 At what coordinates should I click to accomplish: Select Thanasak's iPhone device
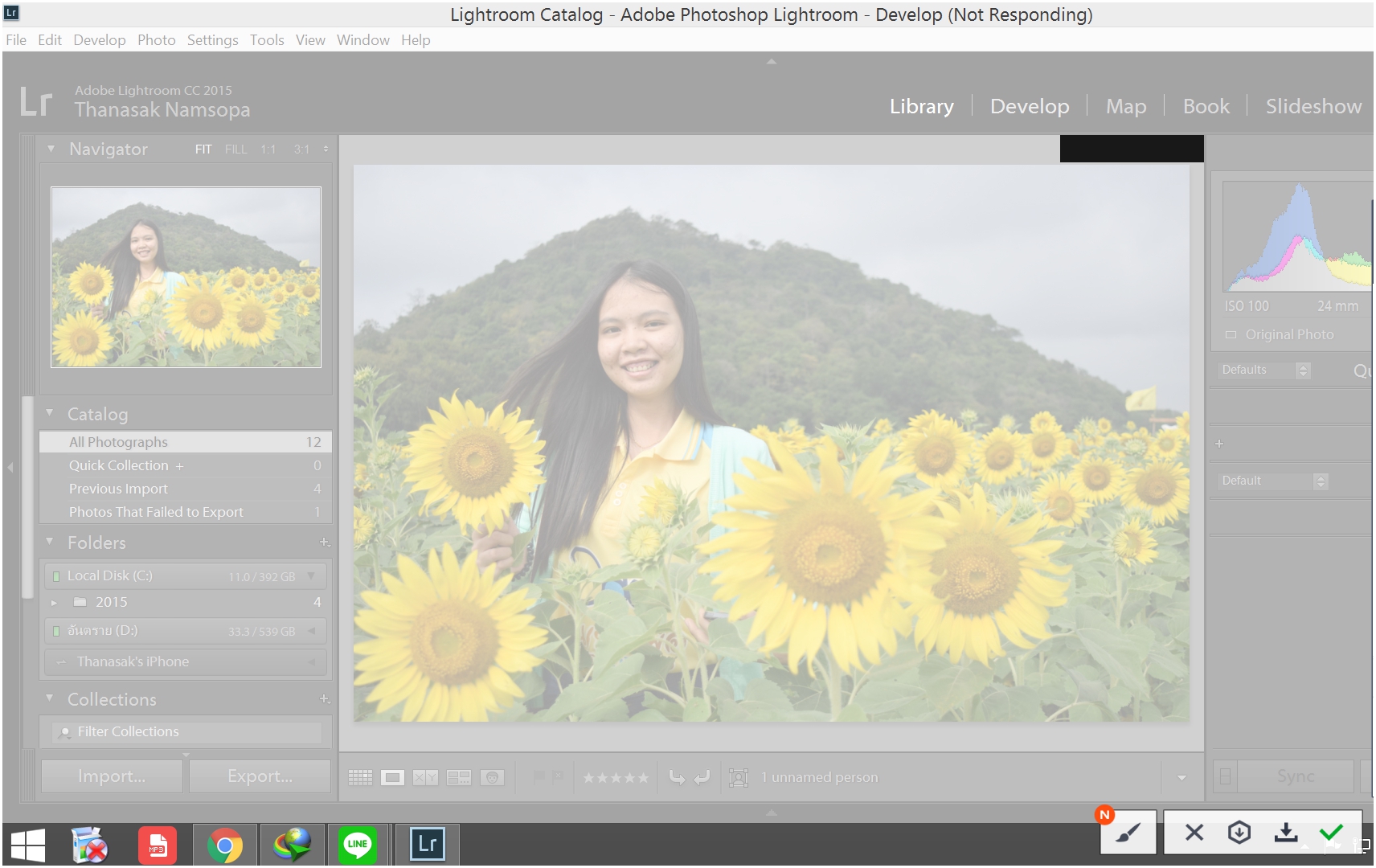(186, 661)
